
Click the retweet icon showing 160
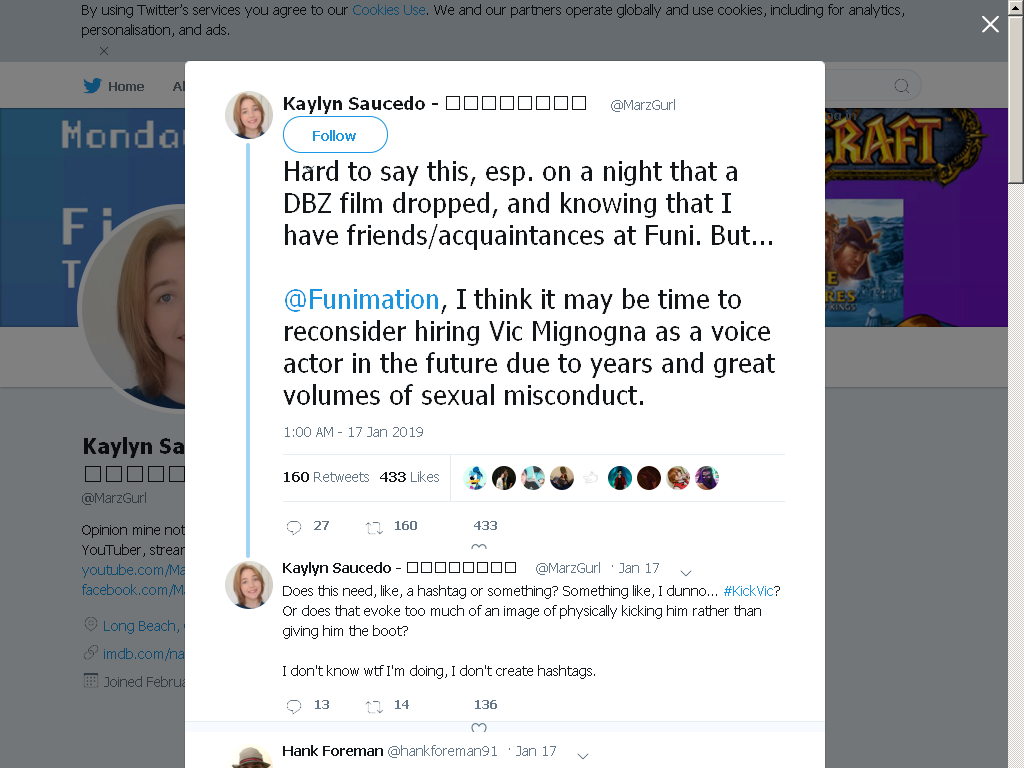click(374, 528)
